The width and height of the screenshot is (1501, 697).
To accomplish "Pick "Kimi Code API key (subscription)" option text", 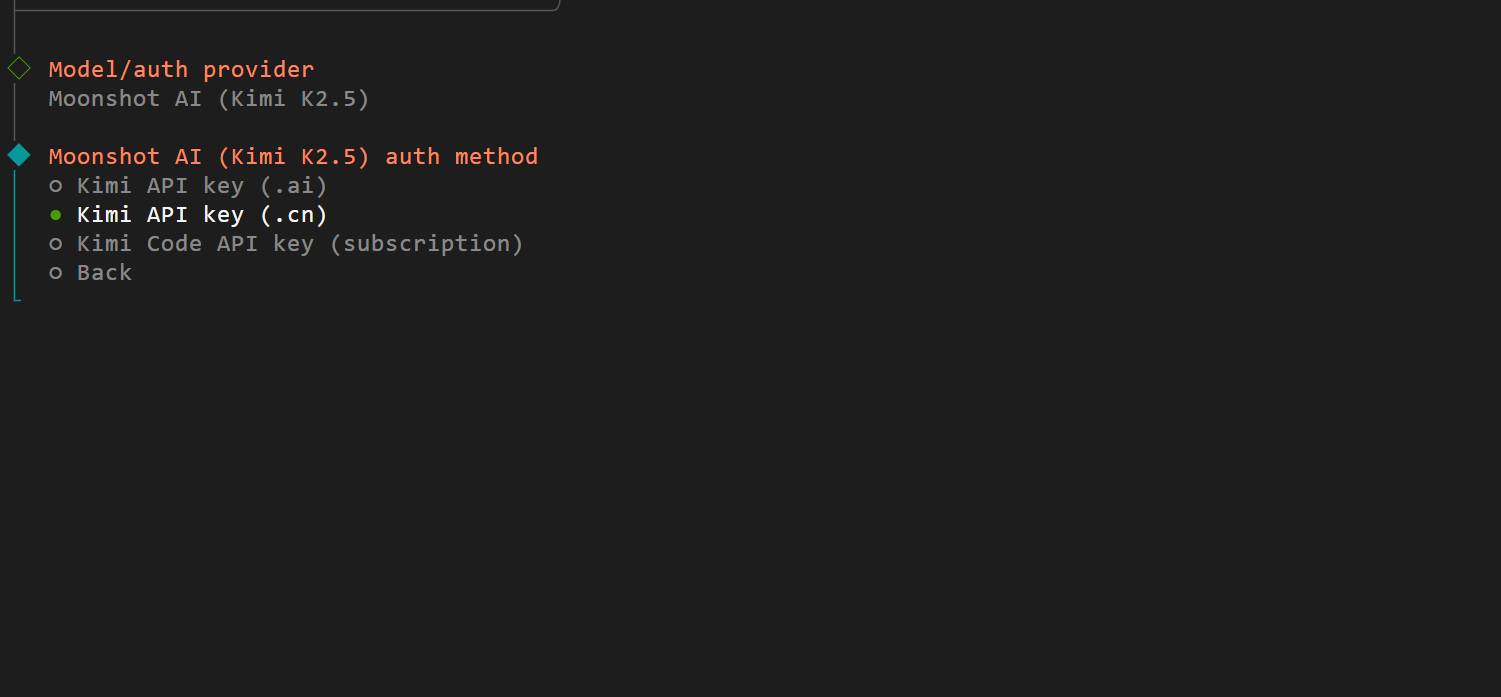I will point(300,244).
